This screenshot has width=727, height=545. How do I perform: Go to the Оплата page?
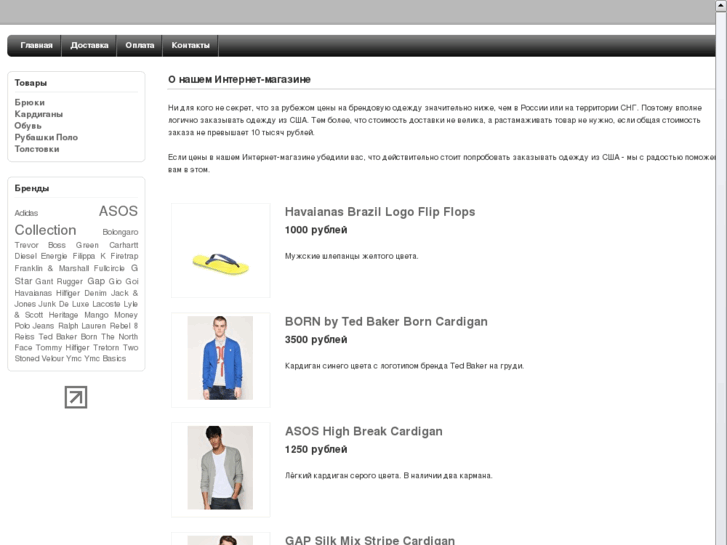pyautogui.click(x=140, y=45)
